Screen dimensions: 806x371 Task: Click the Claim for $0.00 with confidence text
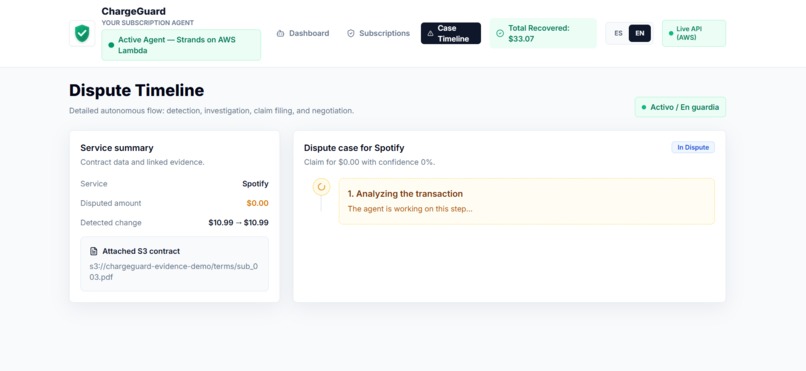tap(369, 162)
